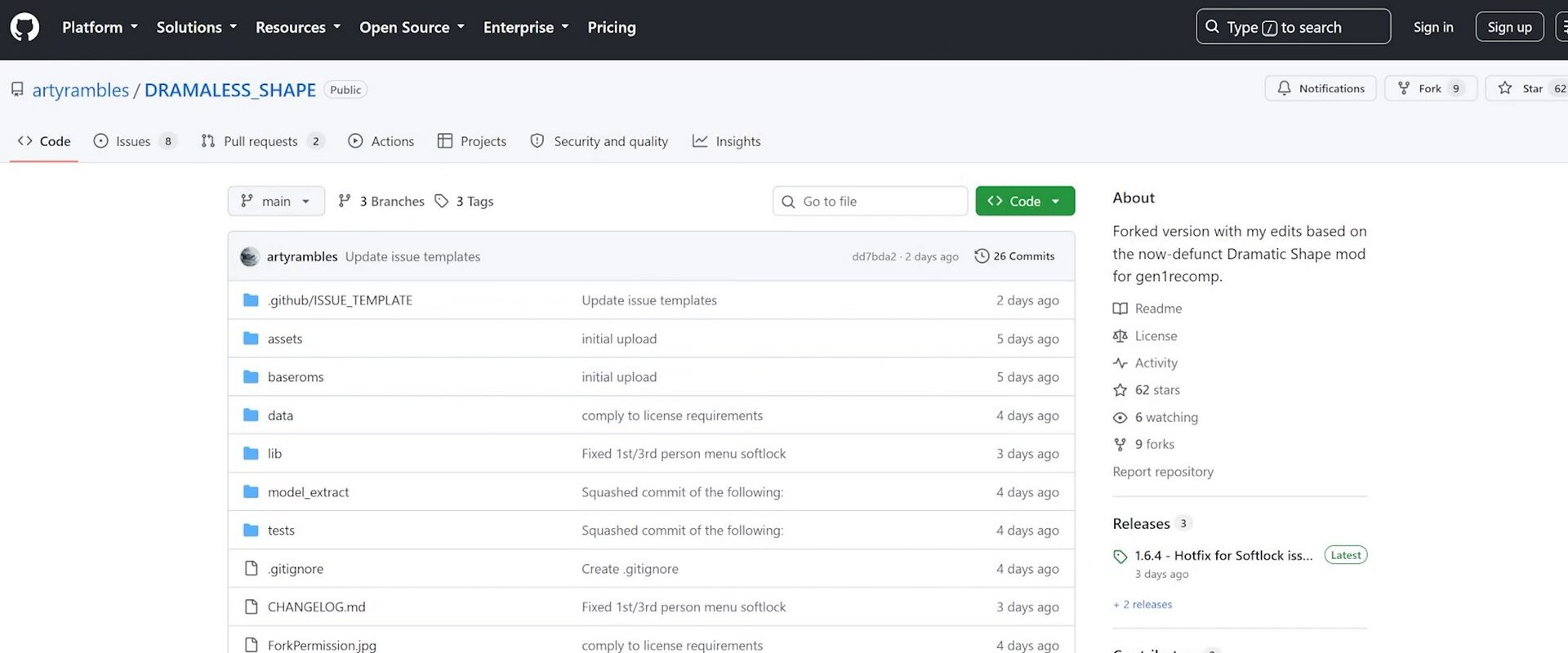
Task: Click the data folder icon
Action: click(x=251, y=415)
